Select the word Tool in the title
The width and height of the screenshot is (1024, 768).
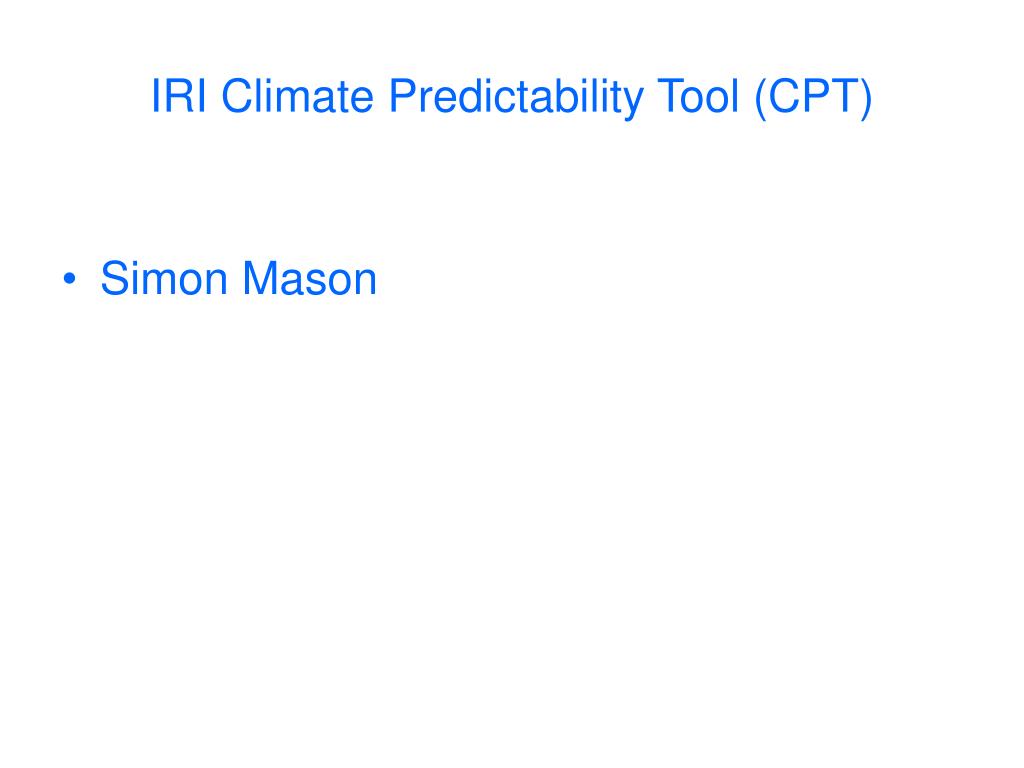pos(697,96)
